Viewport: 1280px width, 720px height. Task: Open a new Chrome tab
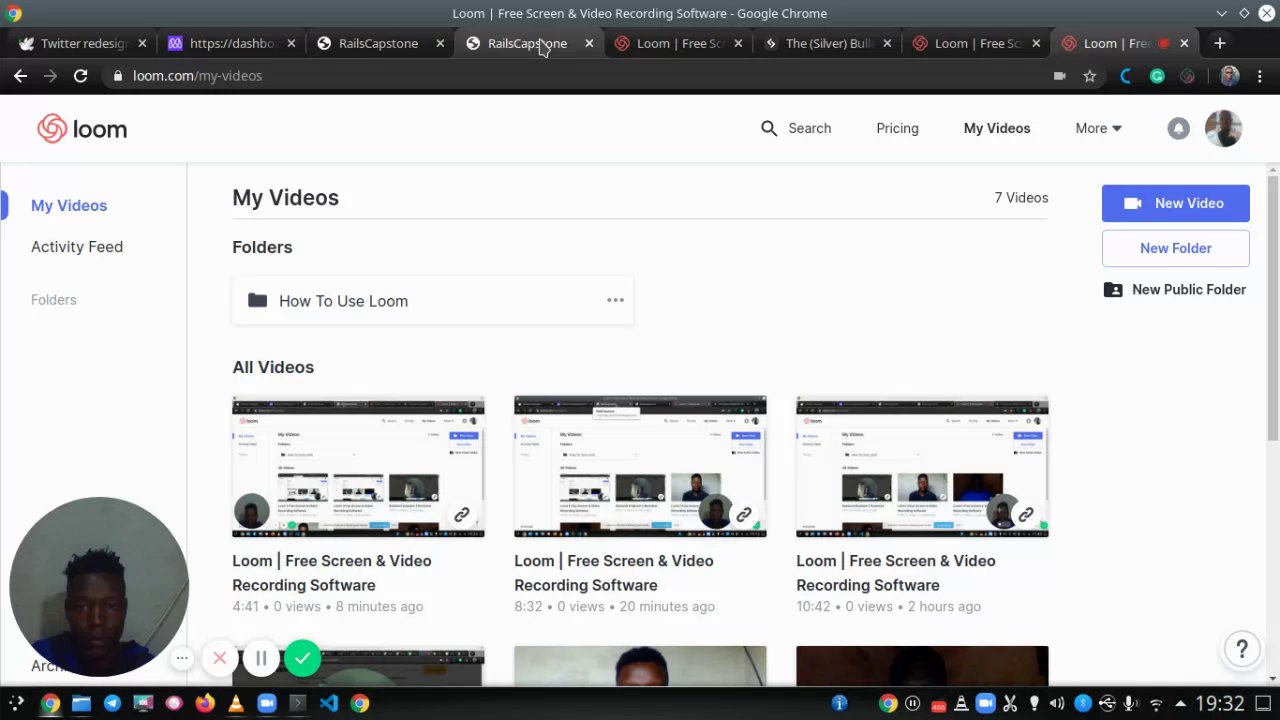pos(1219,43)
